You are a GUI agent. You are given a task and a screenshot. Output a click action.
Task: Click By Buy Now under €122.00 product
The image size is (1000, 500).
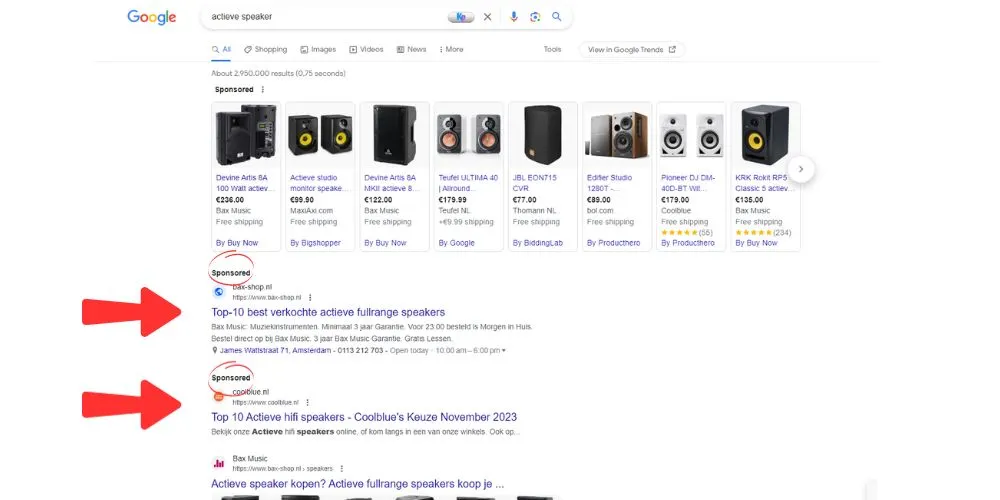click(x=385, y=243)
